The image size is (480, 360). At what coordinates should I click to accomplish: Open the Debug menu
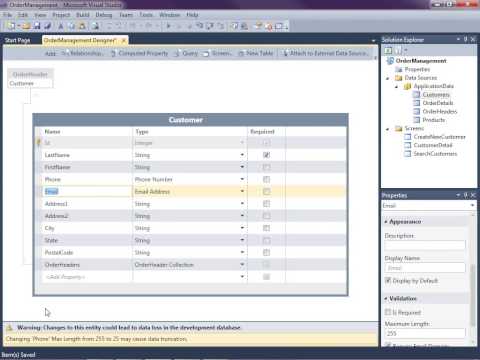point(104,15)
